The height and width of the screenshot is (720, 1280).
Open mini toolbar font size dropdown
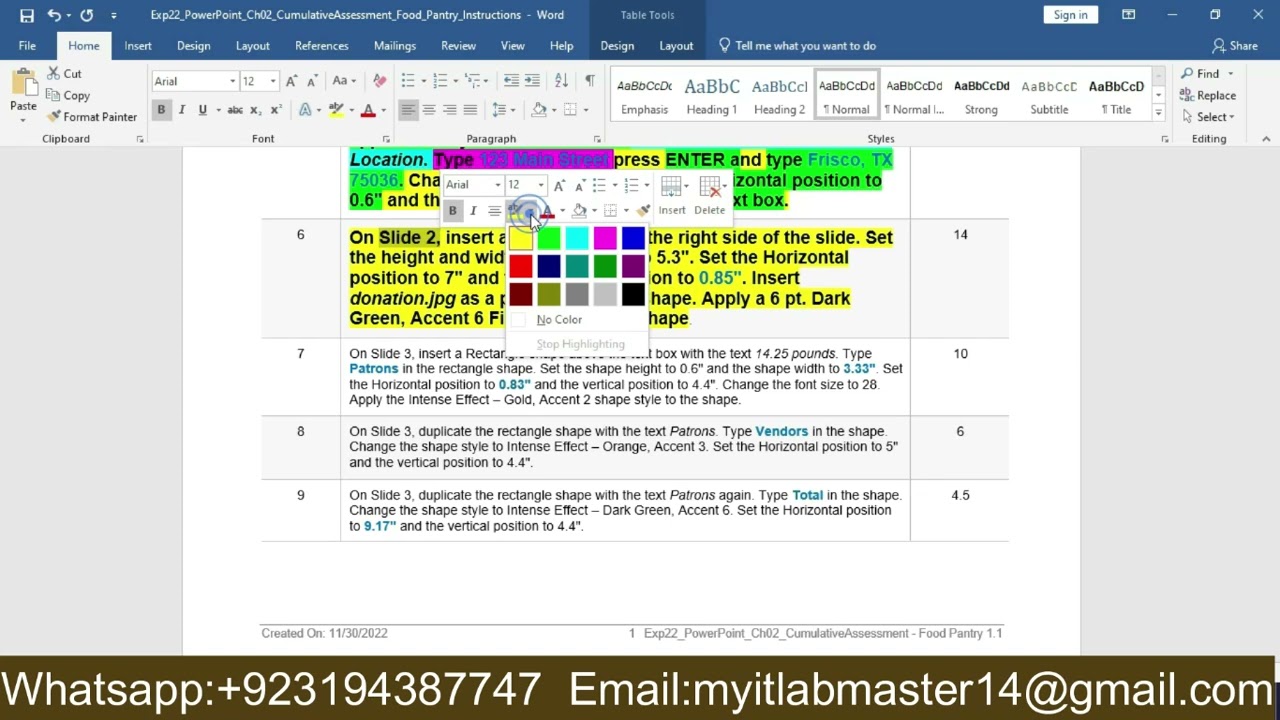541,185
